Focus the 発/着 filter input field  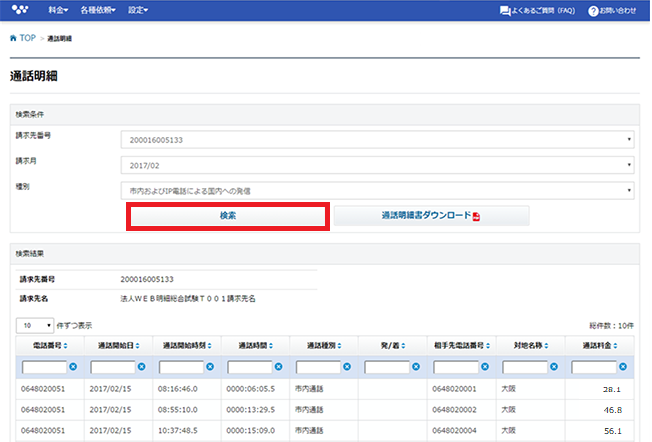pos(387,367)
